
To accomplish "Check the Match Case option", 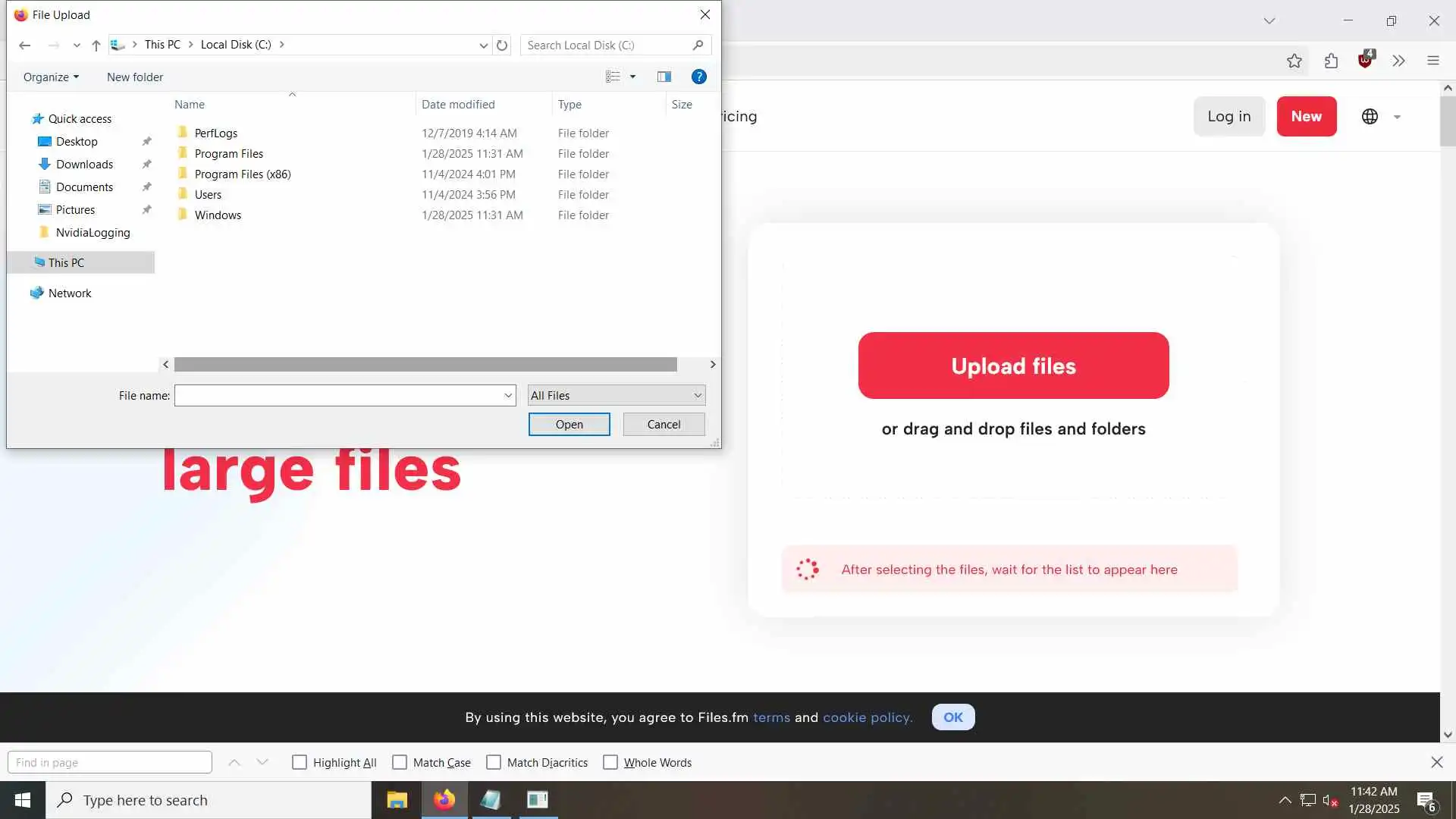I will pos(400,762).
